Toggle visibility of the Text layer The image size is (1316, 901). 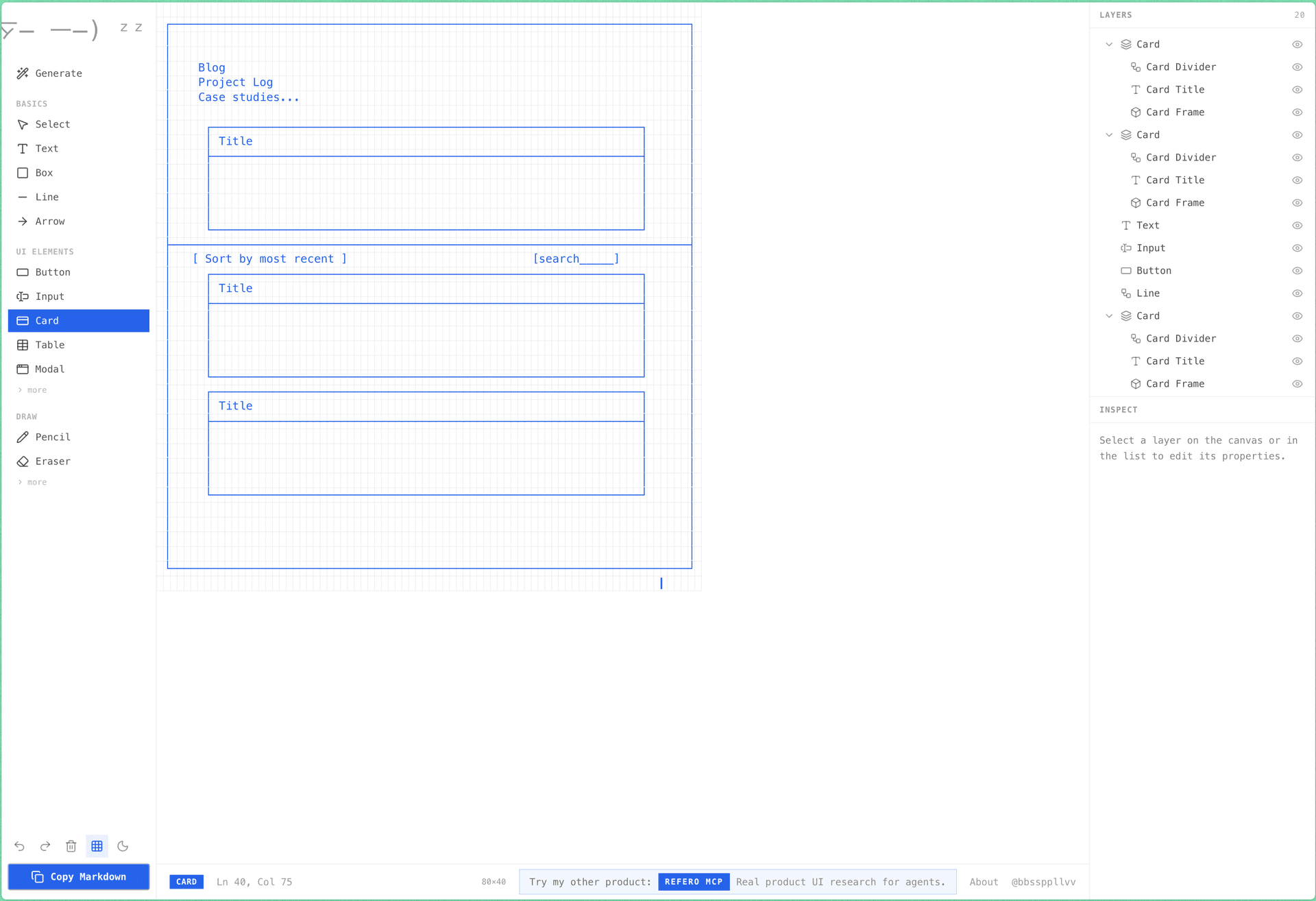pos(1297,225)
